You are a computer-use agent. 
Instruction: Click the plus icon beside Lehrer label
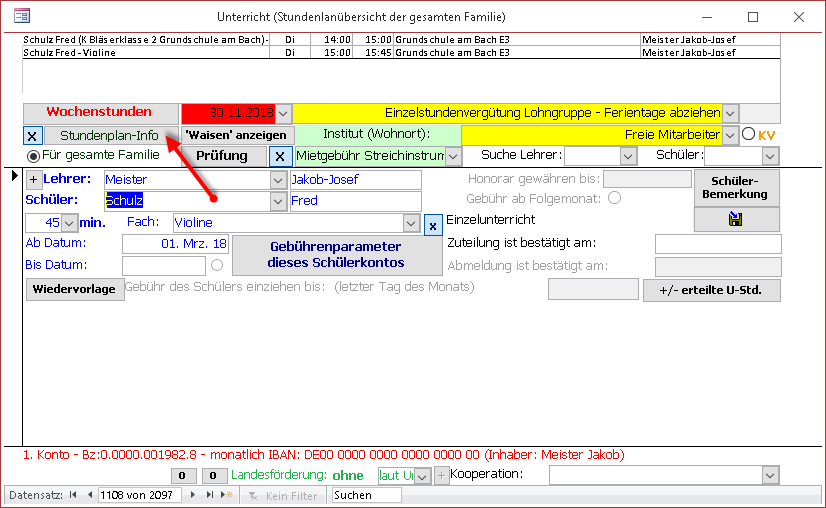tap(33, 180)
